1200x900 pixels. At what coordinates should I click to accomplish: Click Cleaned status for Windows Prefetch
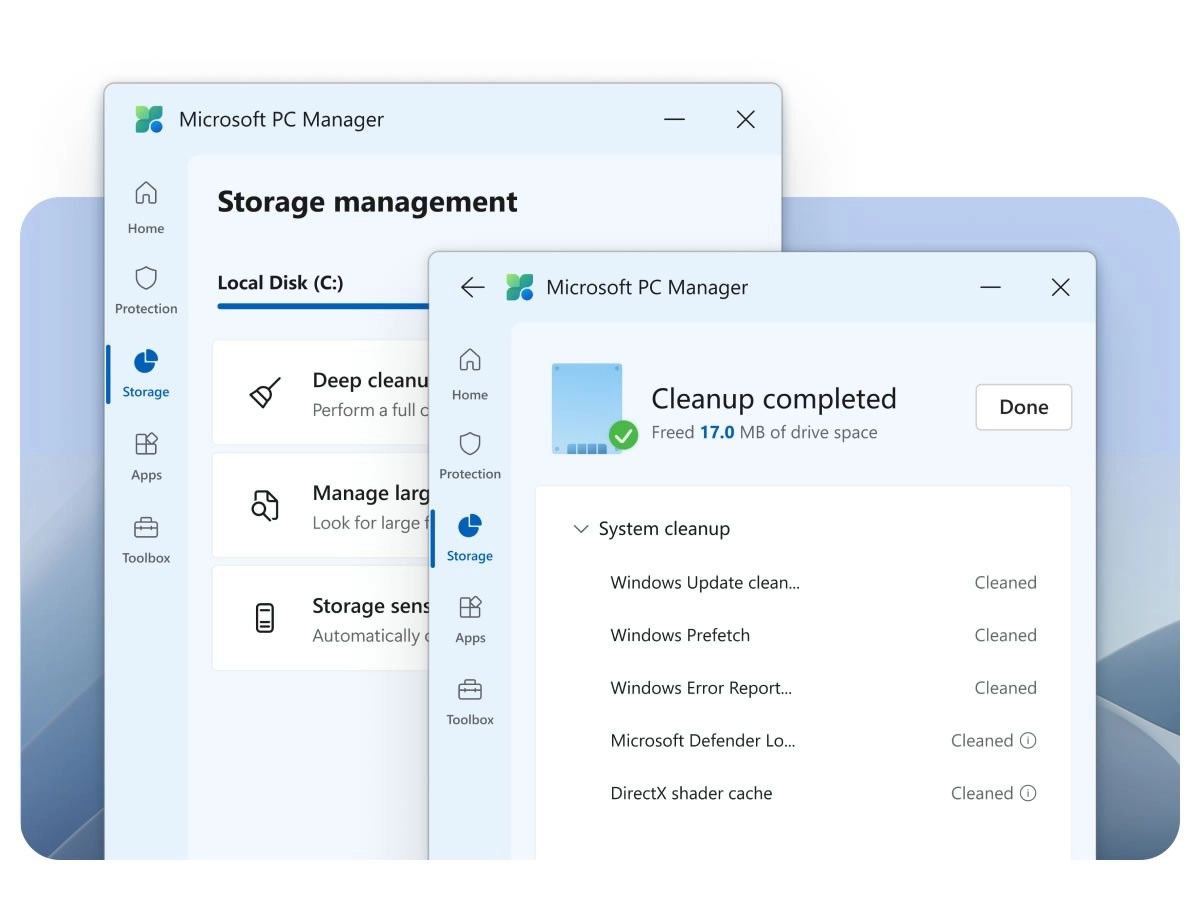(x=1006, y=635)
